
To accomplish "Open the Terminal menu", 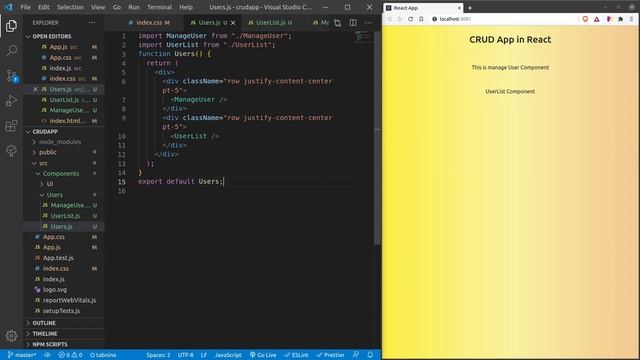I will click(x=159, y=7).
